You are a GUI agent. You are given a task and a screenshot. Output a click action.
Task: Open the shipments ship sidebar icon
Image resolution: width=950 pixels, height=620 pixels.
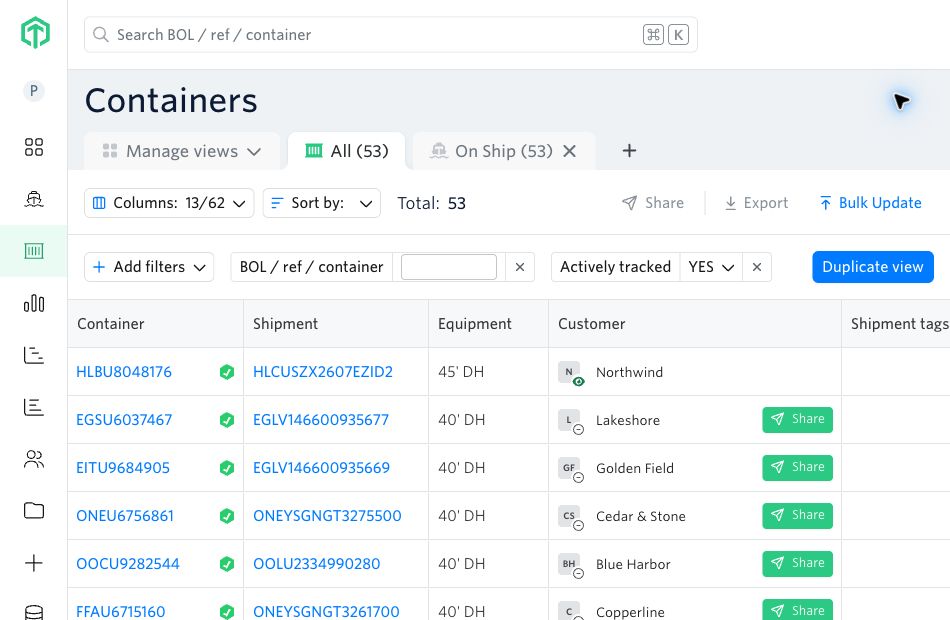34,199
